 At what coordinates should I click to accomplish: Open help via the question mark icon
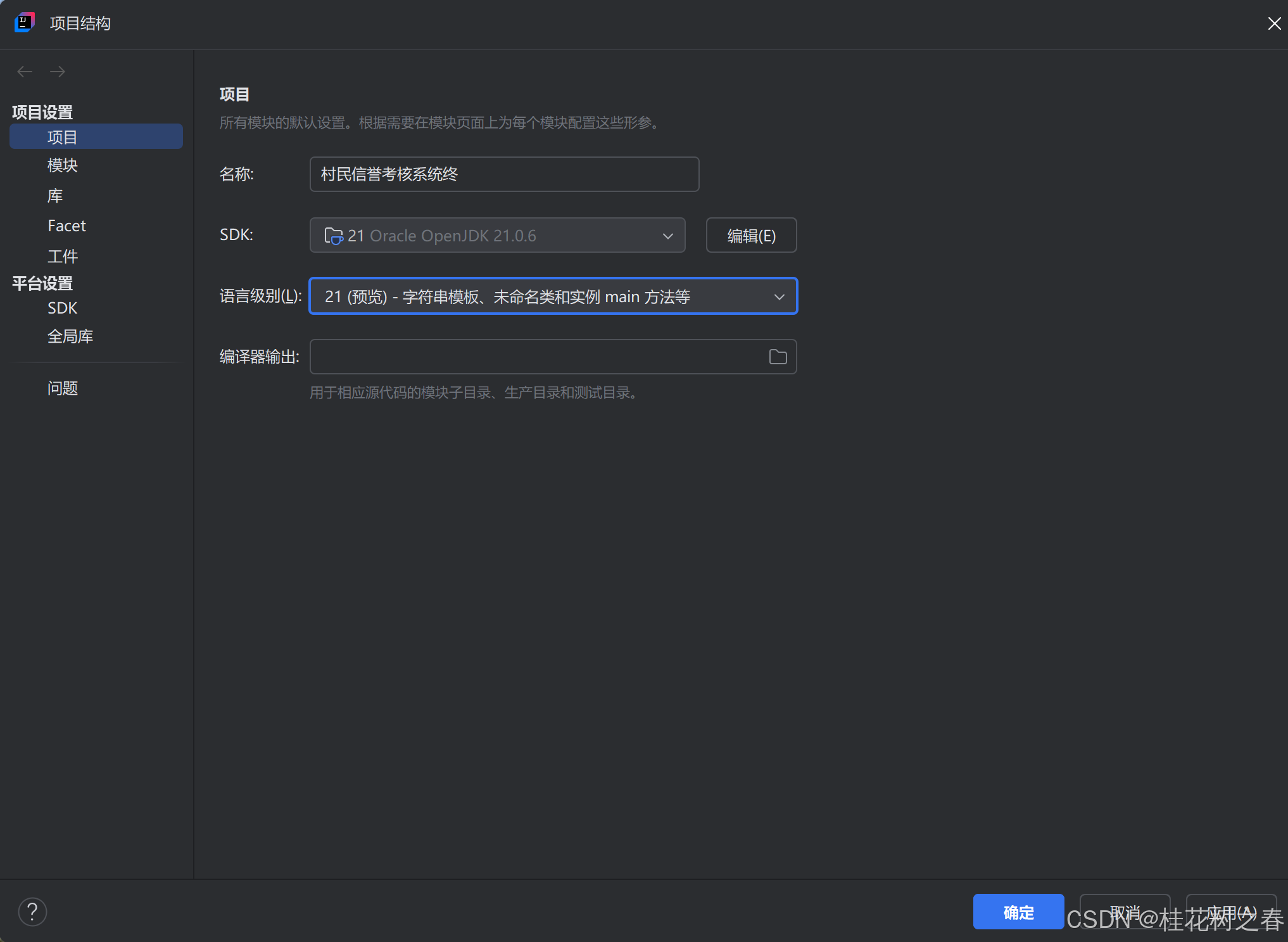point(32,912)
